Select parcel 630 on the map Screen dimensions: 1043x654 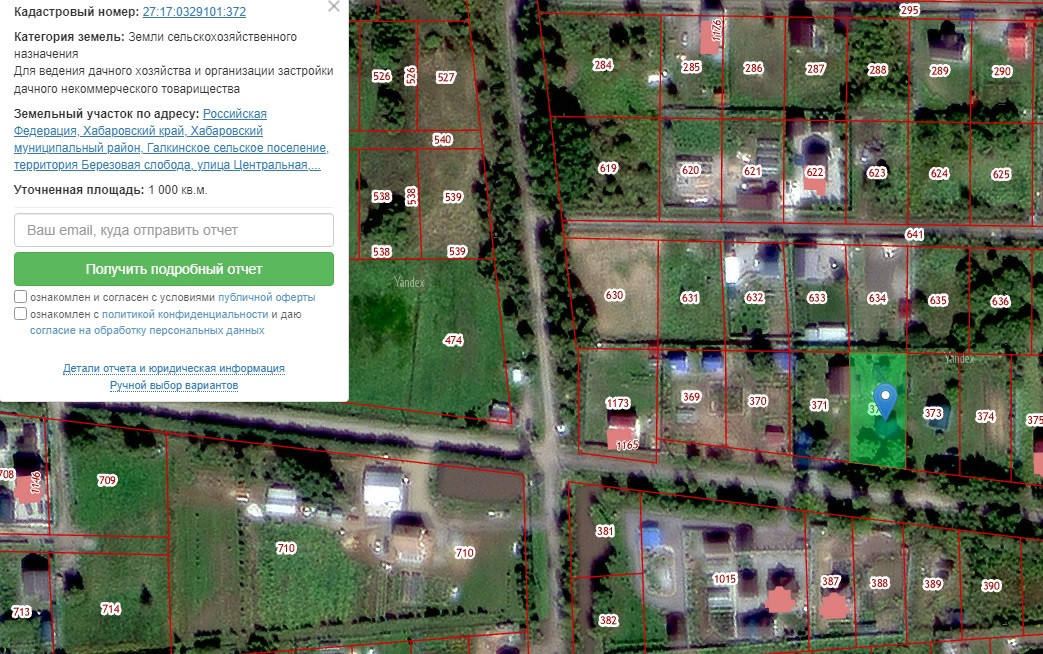(614, 295)
